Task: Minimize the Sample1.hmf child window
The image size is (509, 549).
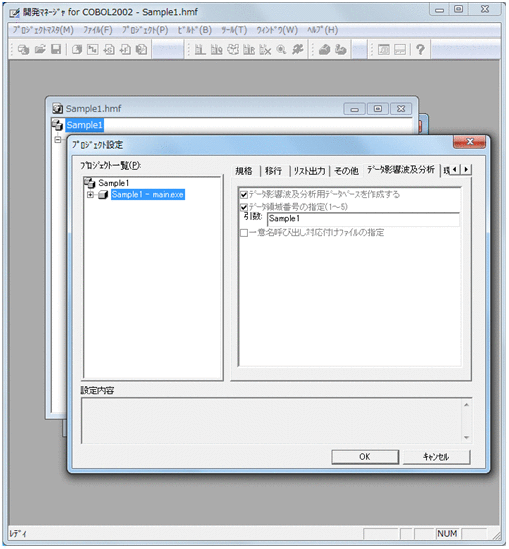Action: (x=354, y=109)
